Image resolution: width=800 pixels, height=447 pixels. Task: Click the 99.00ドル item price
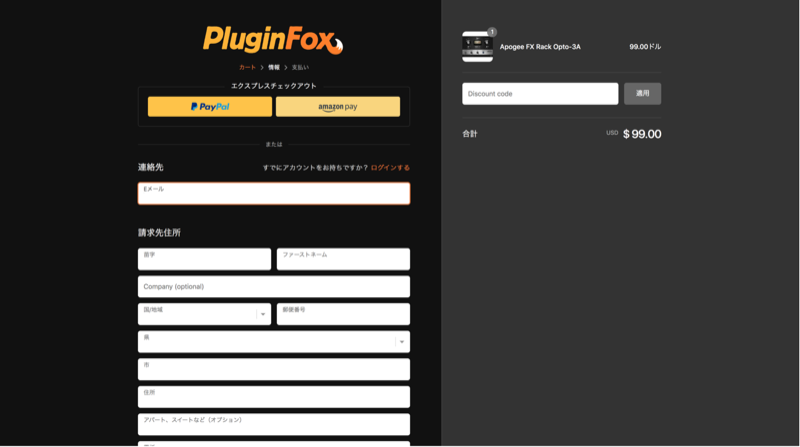(645, 47)
